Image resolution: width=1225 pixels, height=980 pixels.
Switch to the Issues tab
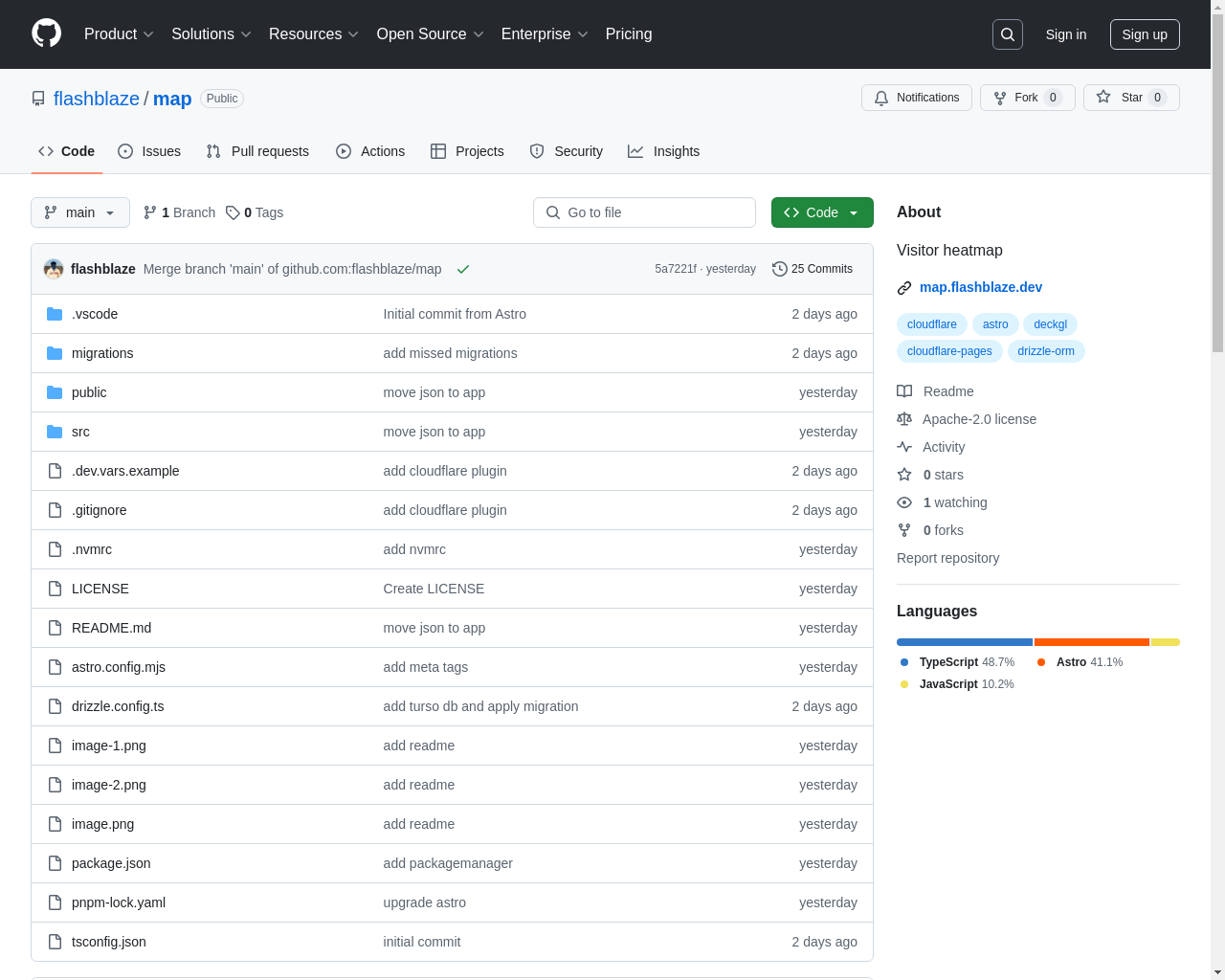(x=149, y=151)
